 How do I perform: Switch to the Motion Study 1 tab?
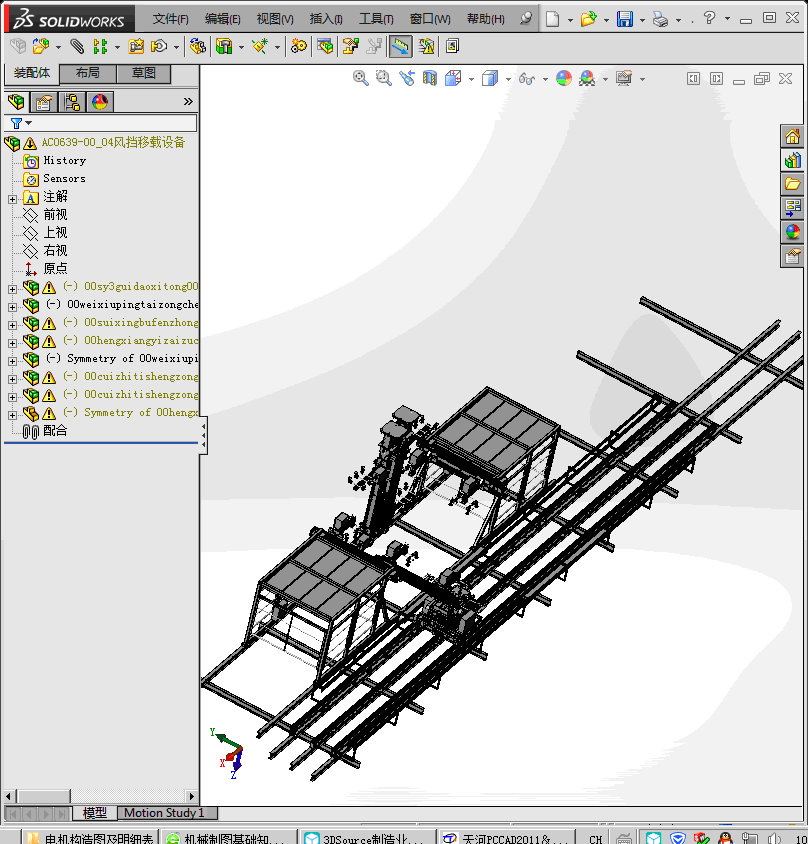pos(163,813)
